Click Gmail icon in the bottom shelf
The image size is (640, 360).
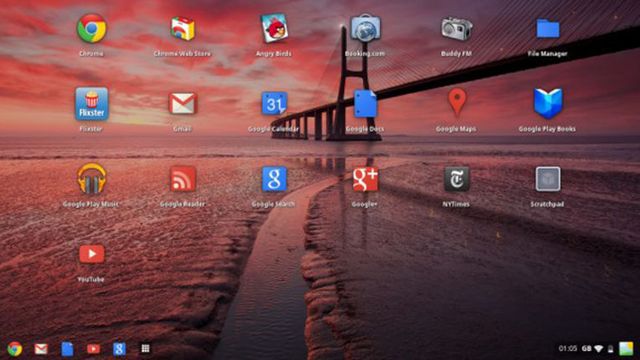click(x=41, y=349)
